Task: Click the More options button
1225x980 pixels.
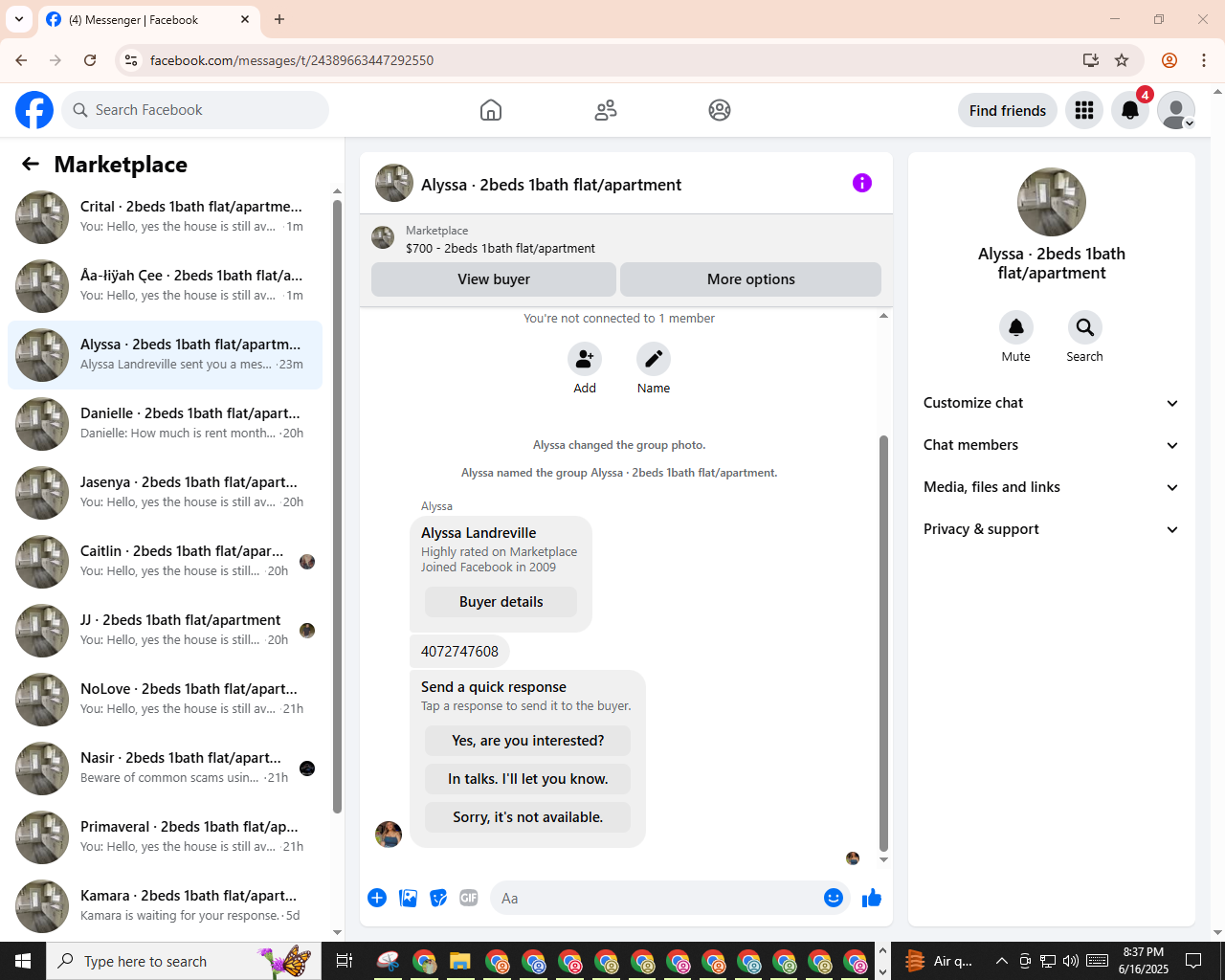Action: coord(751,279)
